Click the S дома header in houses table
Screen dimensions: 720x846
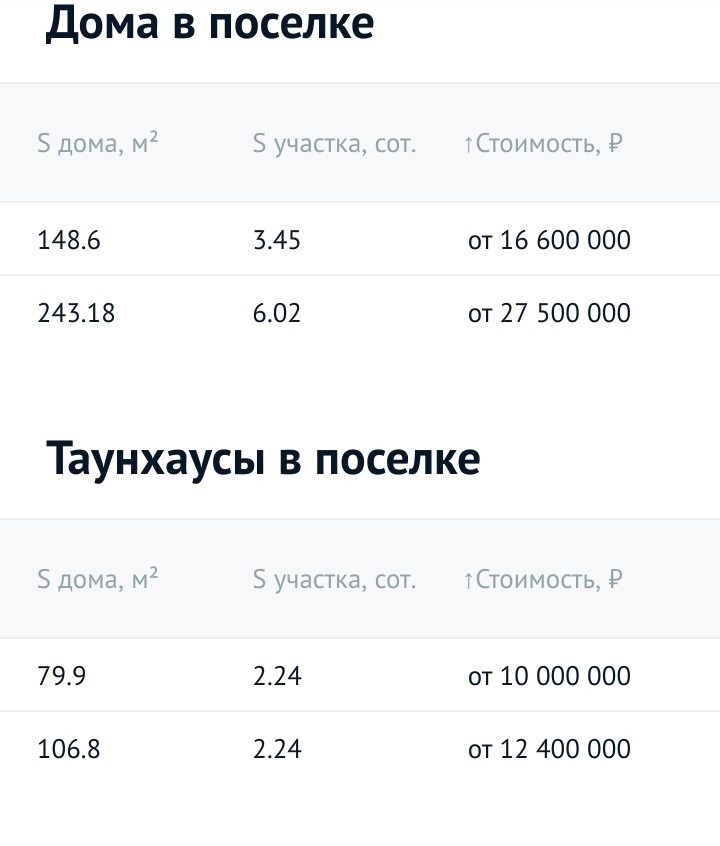(98, 143)
